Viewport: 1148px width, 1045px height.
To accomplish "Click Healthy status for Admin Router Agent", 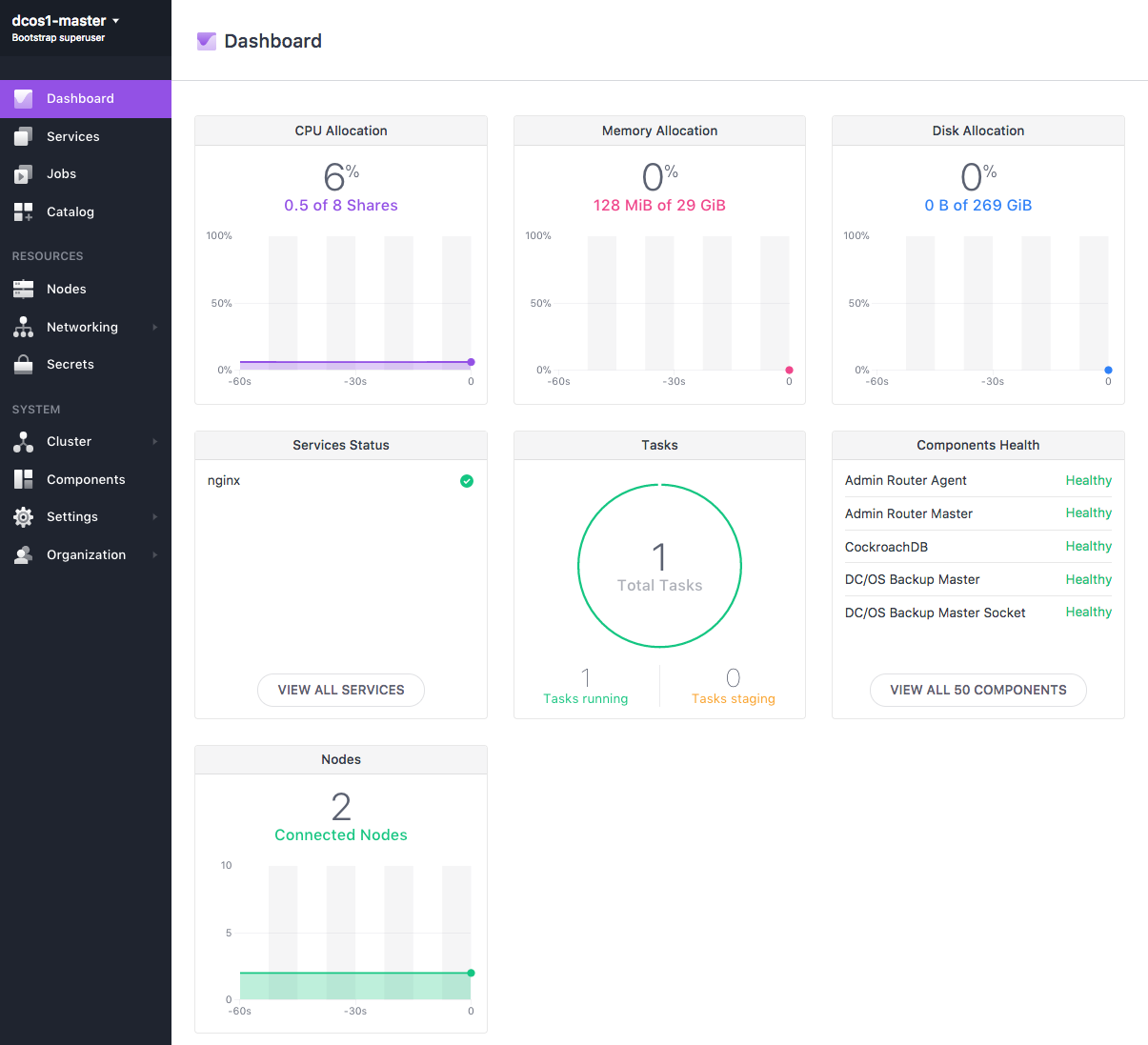I will [x=1089, y=481].
